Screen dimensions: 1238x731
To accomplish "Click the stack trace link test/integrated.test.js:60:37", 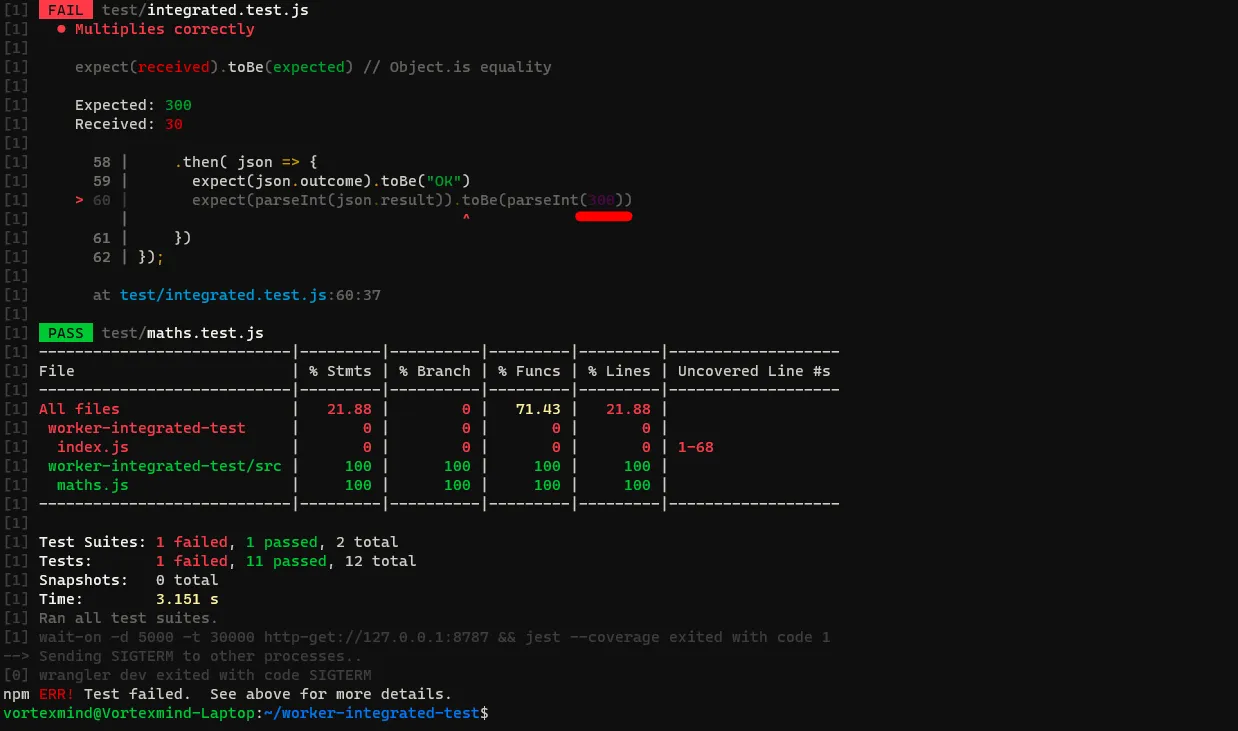I will pos(250,295).
